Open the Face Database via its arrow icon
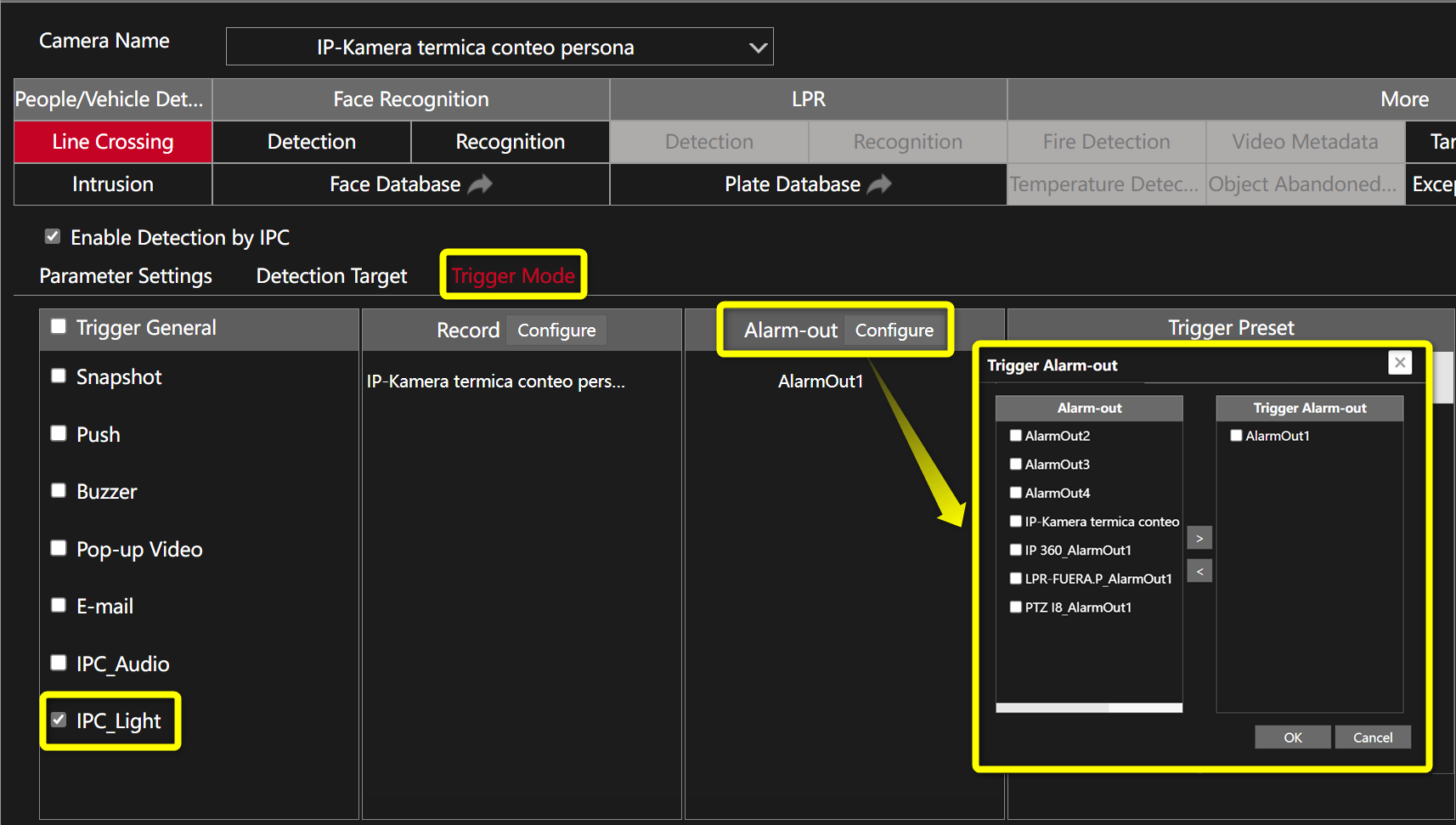 click(480, 184)
